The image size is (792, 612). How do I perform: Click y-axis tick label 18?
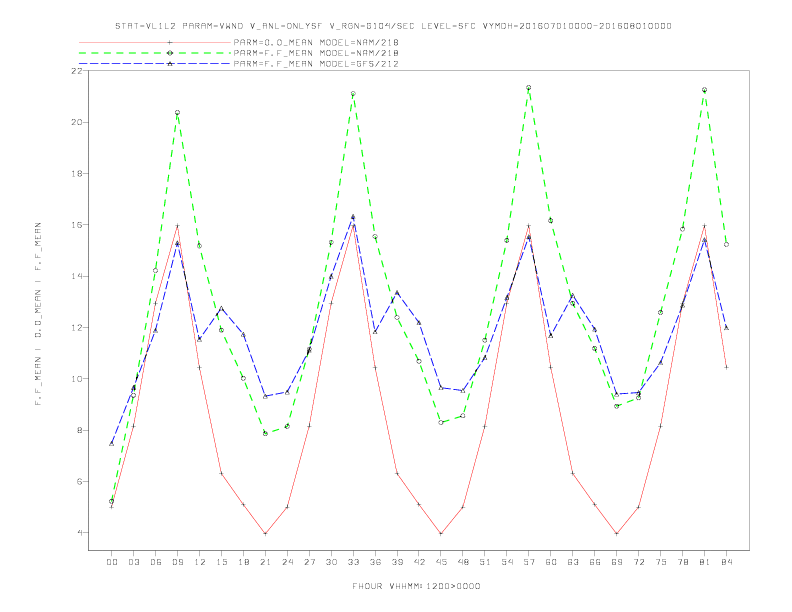click(77, 173)
